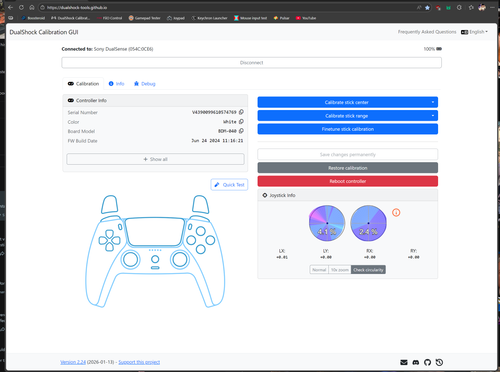The width and height of the screenshot is (500, 372).
Task: Switch to the Info tab
Action: click(x=116, y=84)
